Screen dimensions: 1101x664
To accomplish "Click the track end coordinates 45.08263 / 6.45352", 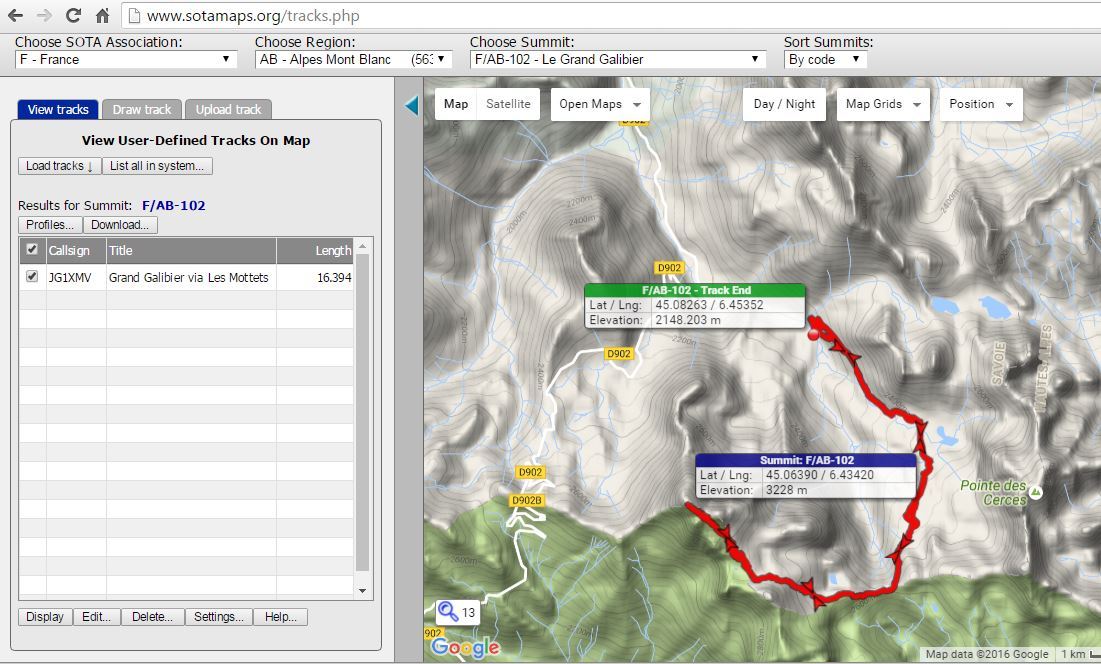I will click(x=709, y=305).
